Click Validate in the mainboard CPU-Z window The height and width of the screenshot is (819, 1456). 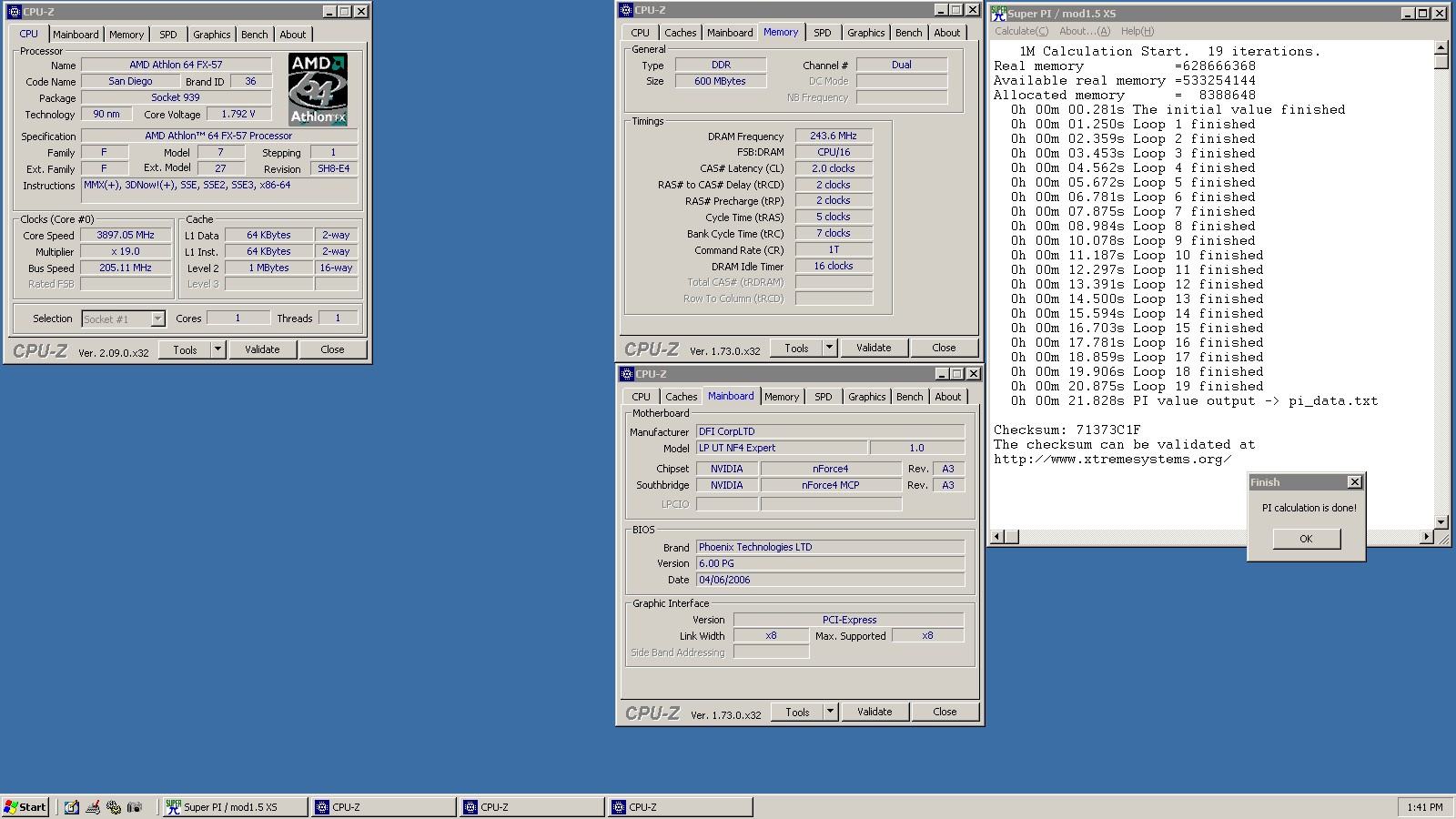(x=875, y=712)
